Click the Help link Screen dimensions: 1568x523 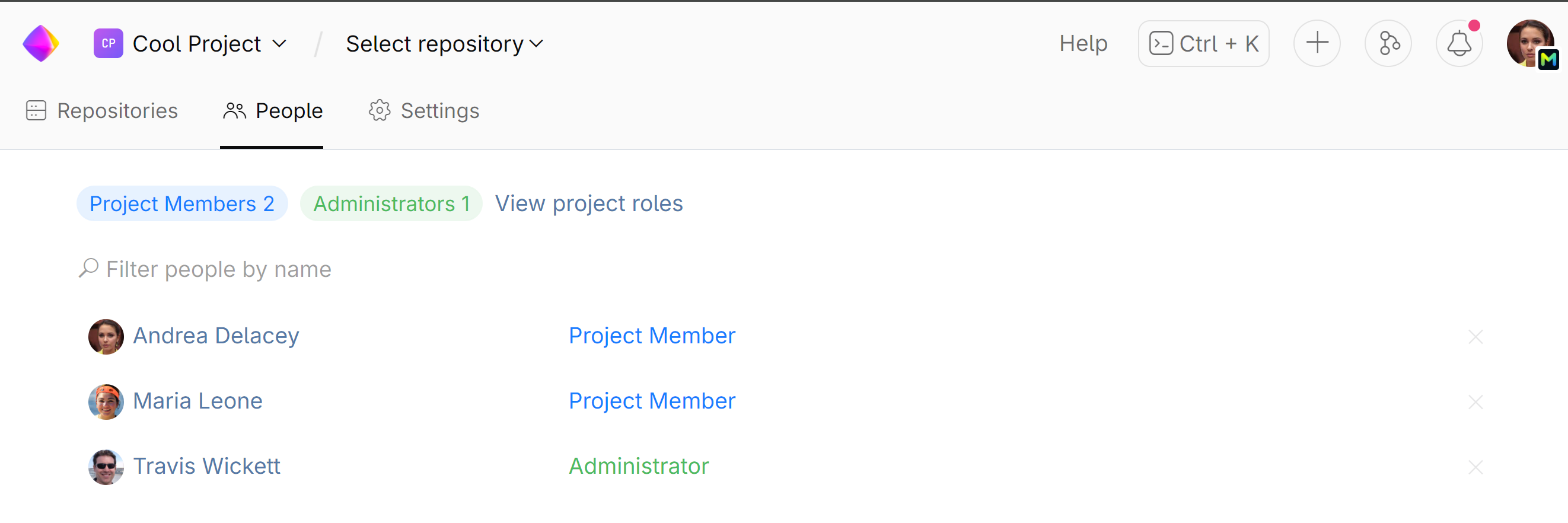click(x=1083, y=43)
